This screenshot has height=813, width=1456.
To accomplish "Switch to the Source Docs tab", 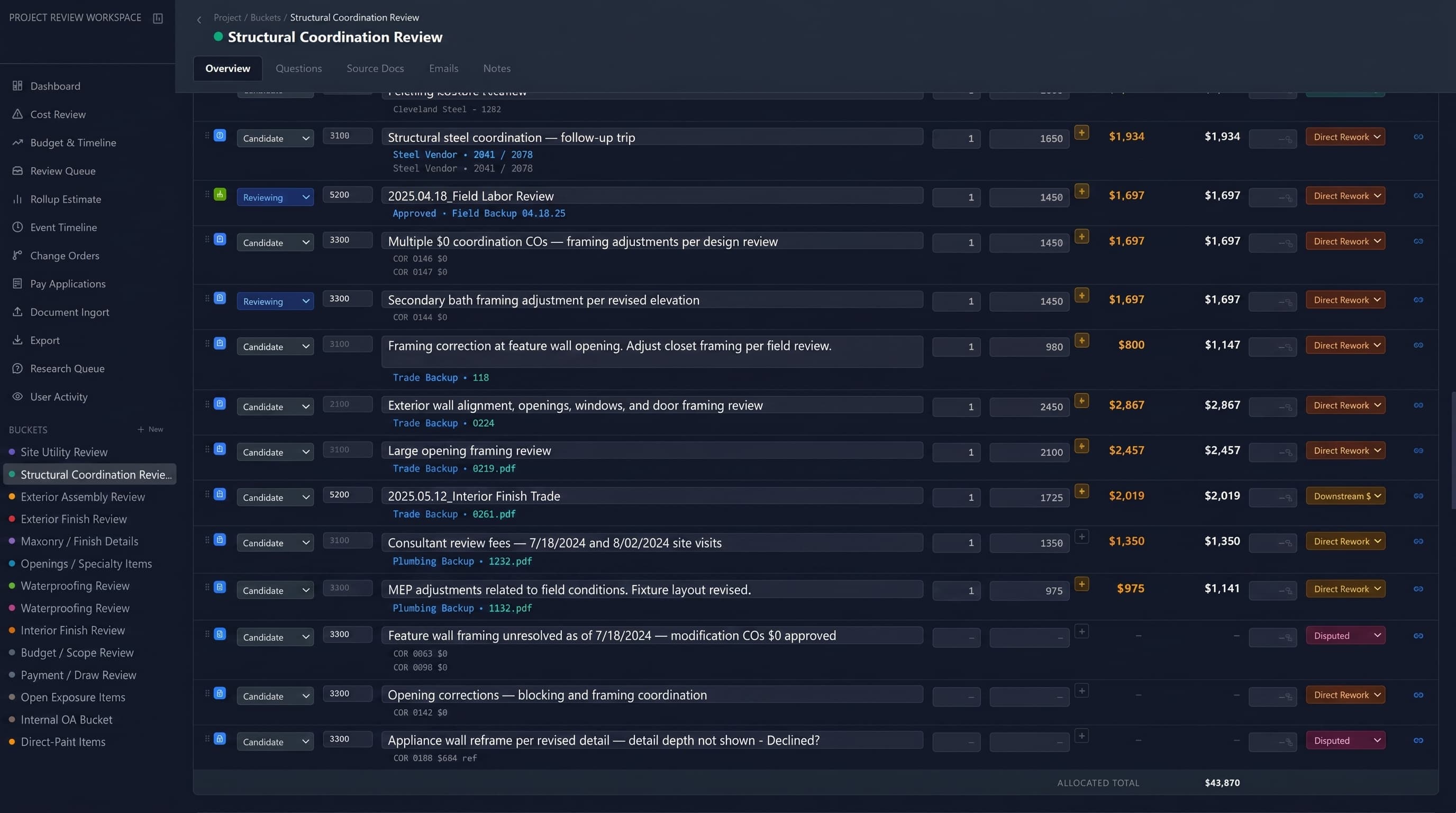I will pyautogui.click(x=375, y=68).
